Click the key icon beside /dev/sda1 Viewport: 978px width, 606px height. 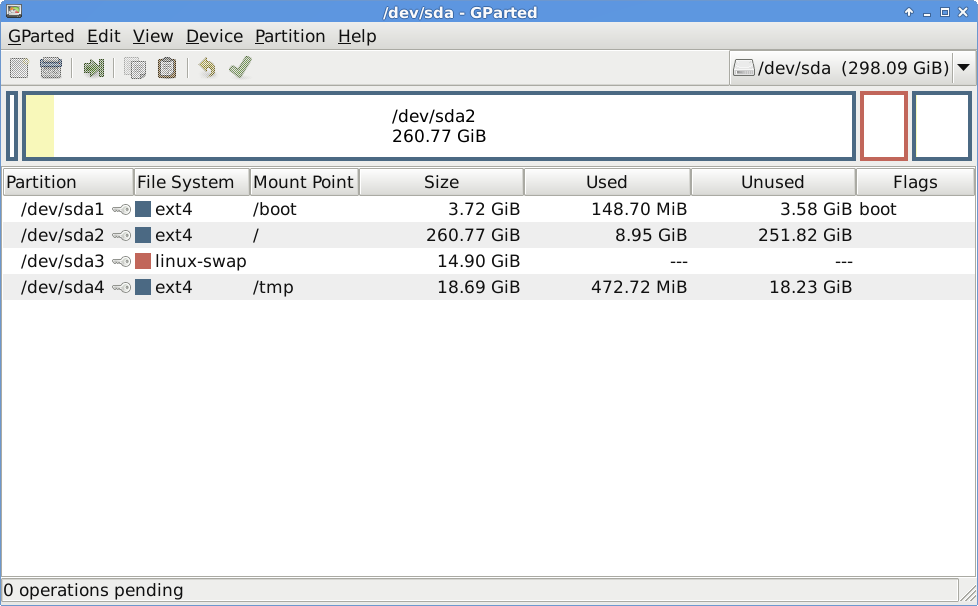122,209
